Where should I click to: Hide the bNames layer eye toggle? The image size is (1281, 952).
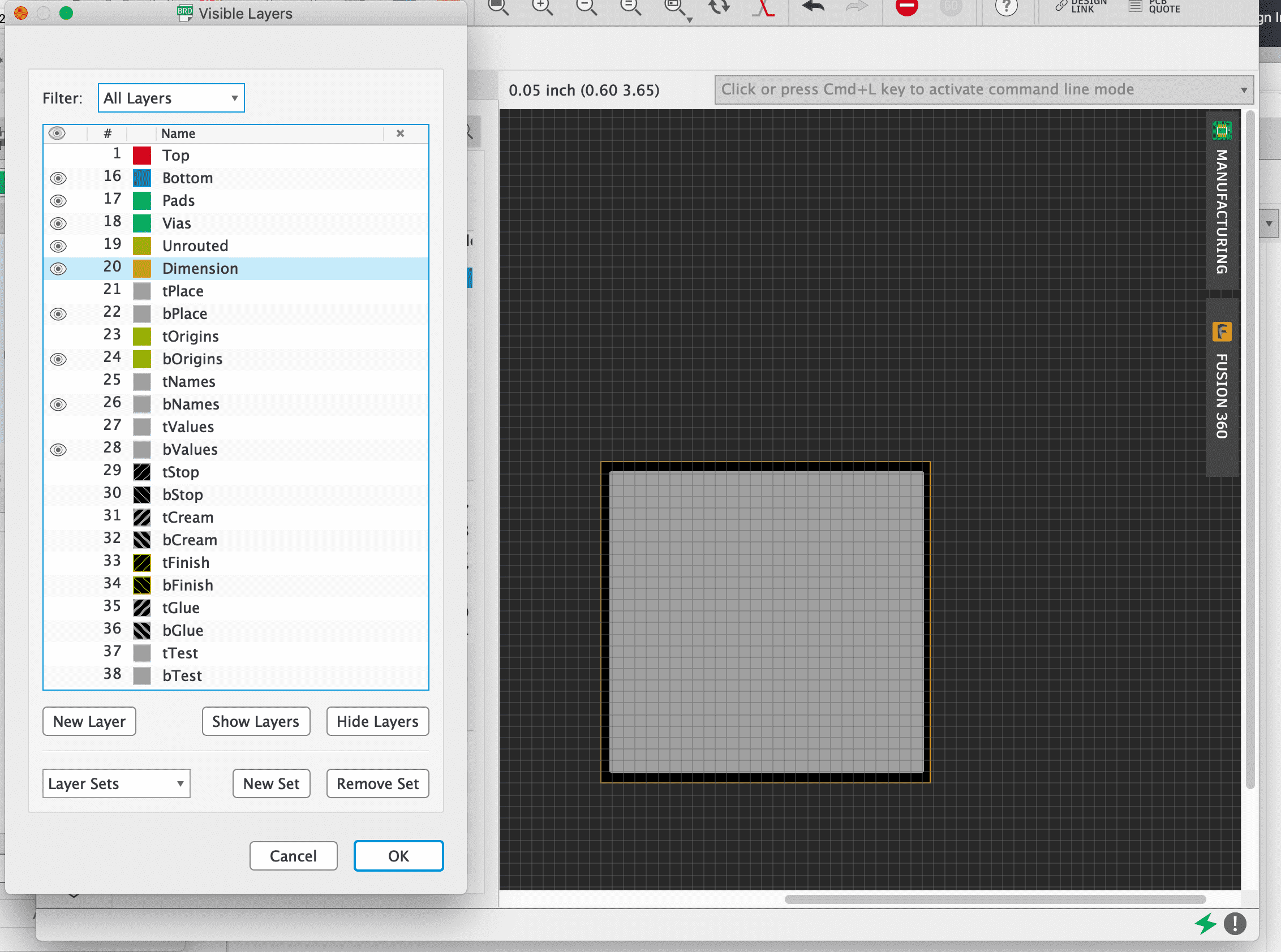coord(58,404)
